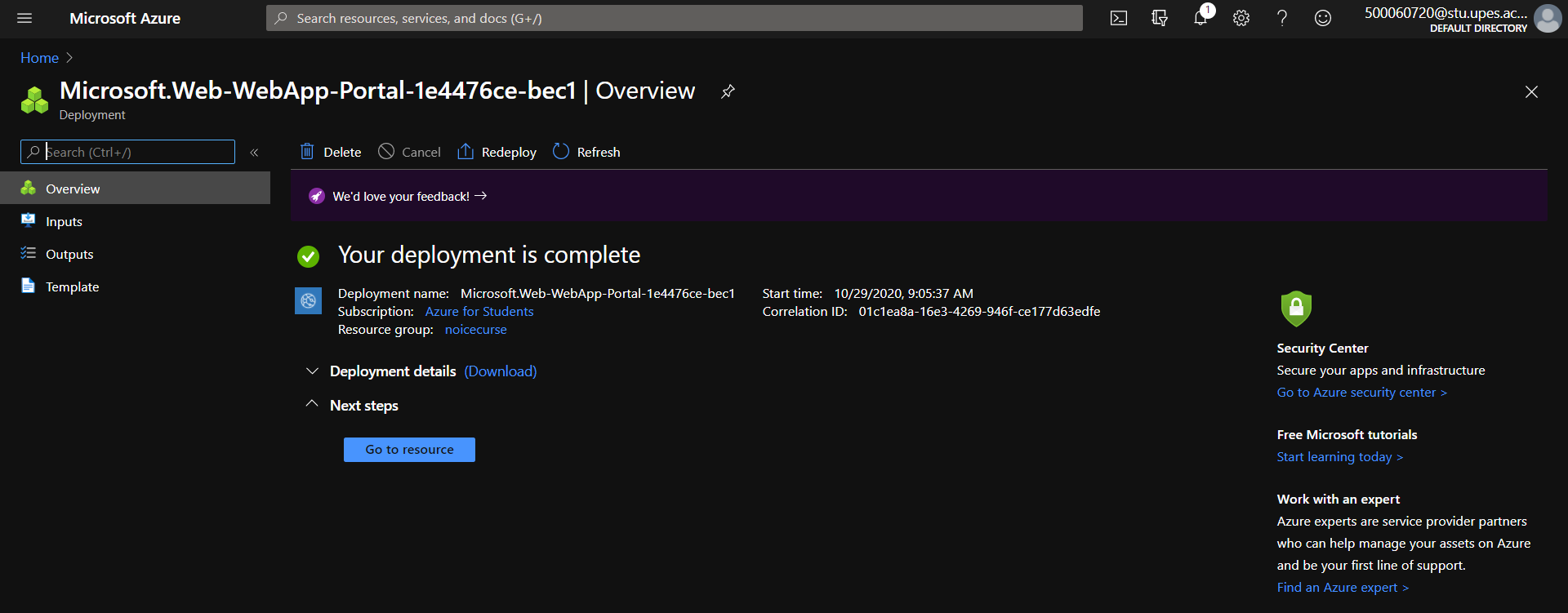Viewport: 1568px width, 613px height.
Task: Close the deployment overview blade
Action: 1531,92
